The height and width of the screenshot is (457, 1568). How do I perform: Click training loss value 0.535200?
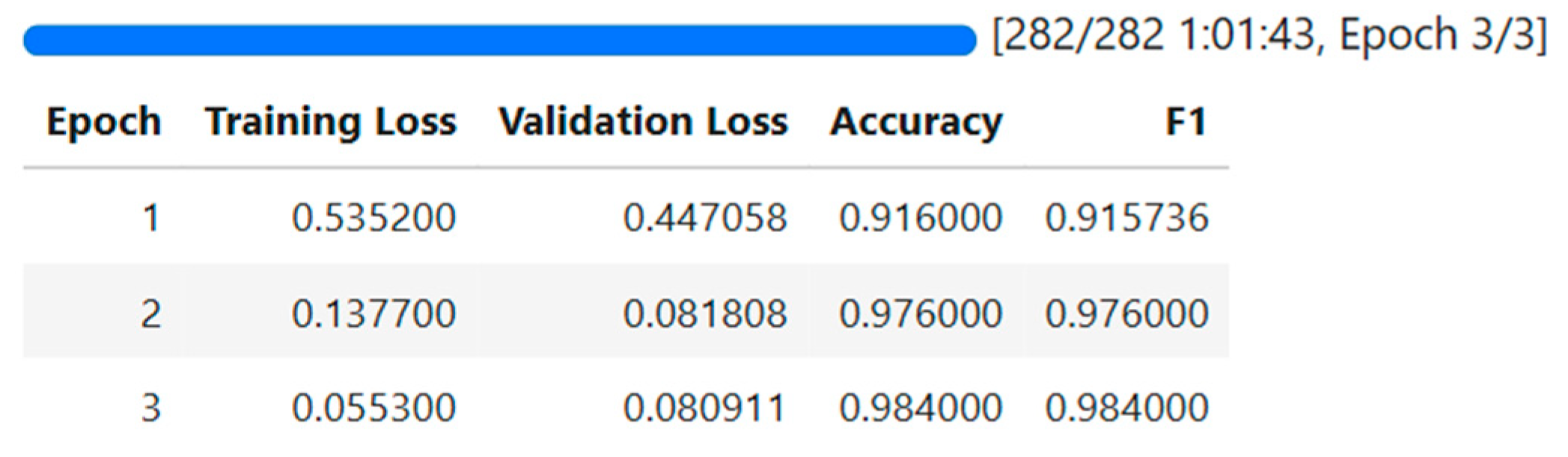(373, 218)
